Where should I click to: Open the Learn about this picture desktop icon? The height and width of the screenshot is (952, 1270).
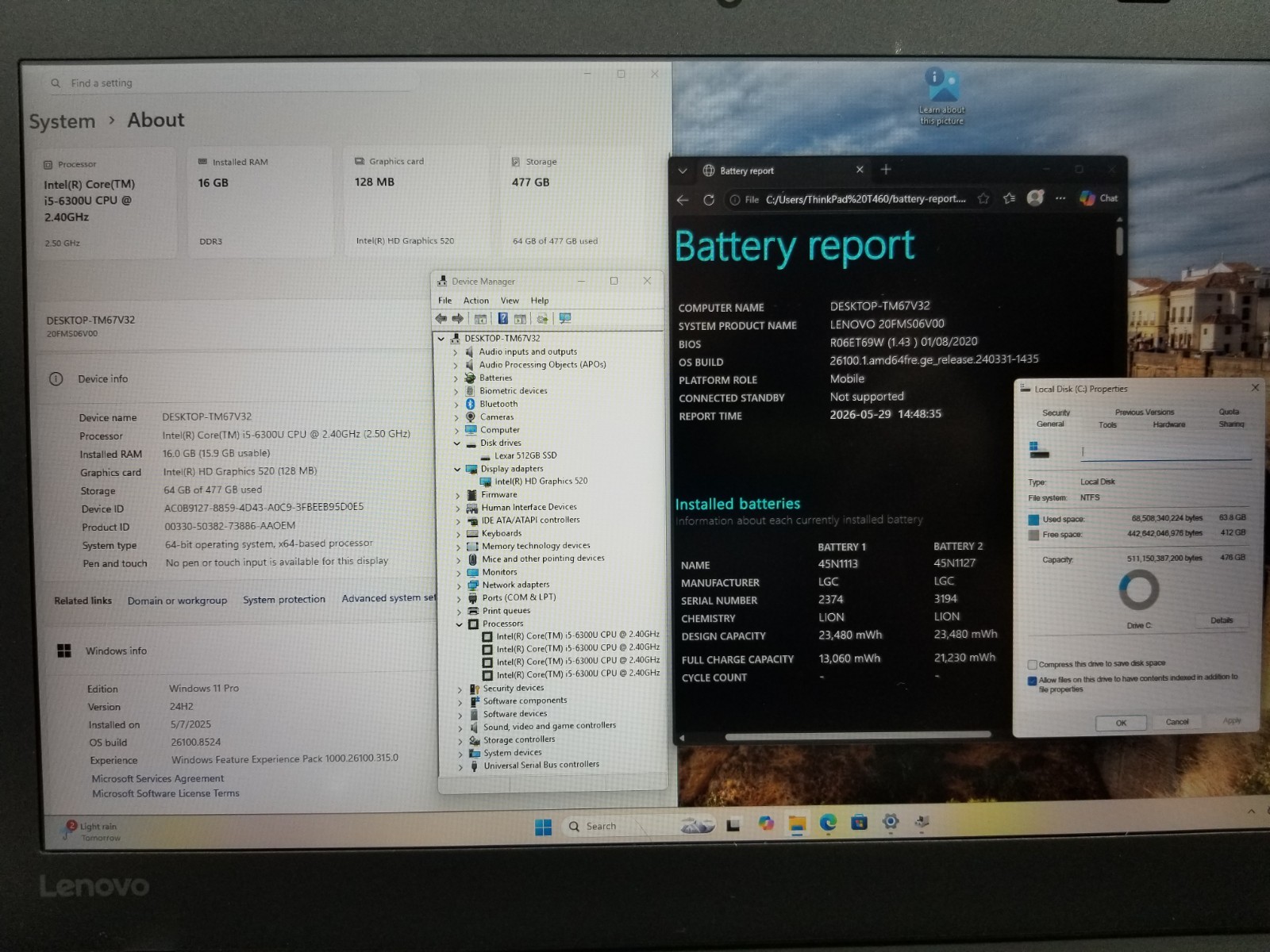point(942,96)
